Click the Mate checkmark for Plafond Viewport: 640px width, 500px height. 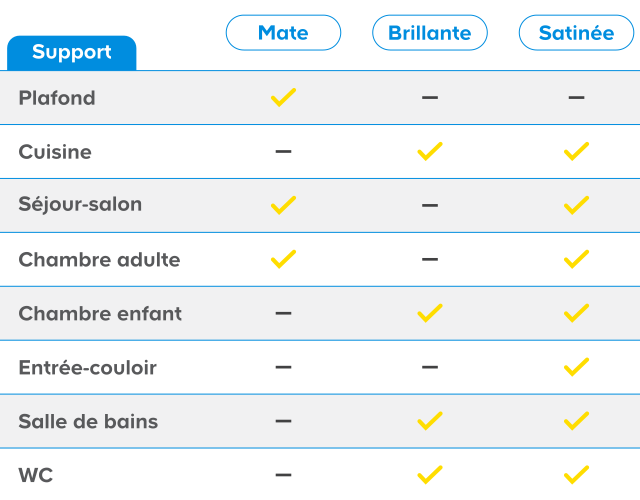click(283, 98)
